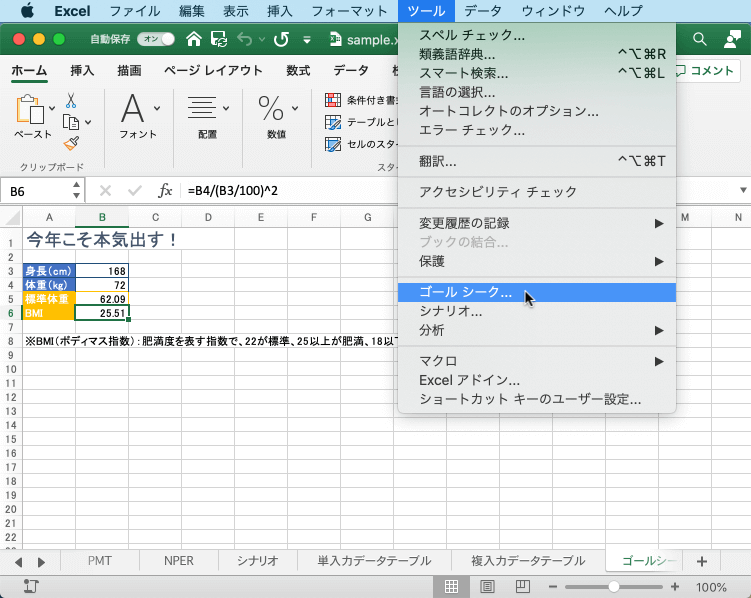
Task: Click the Save icon in title bar
Action: 219,39
